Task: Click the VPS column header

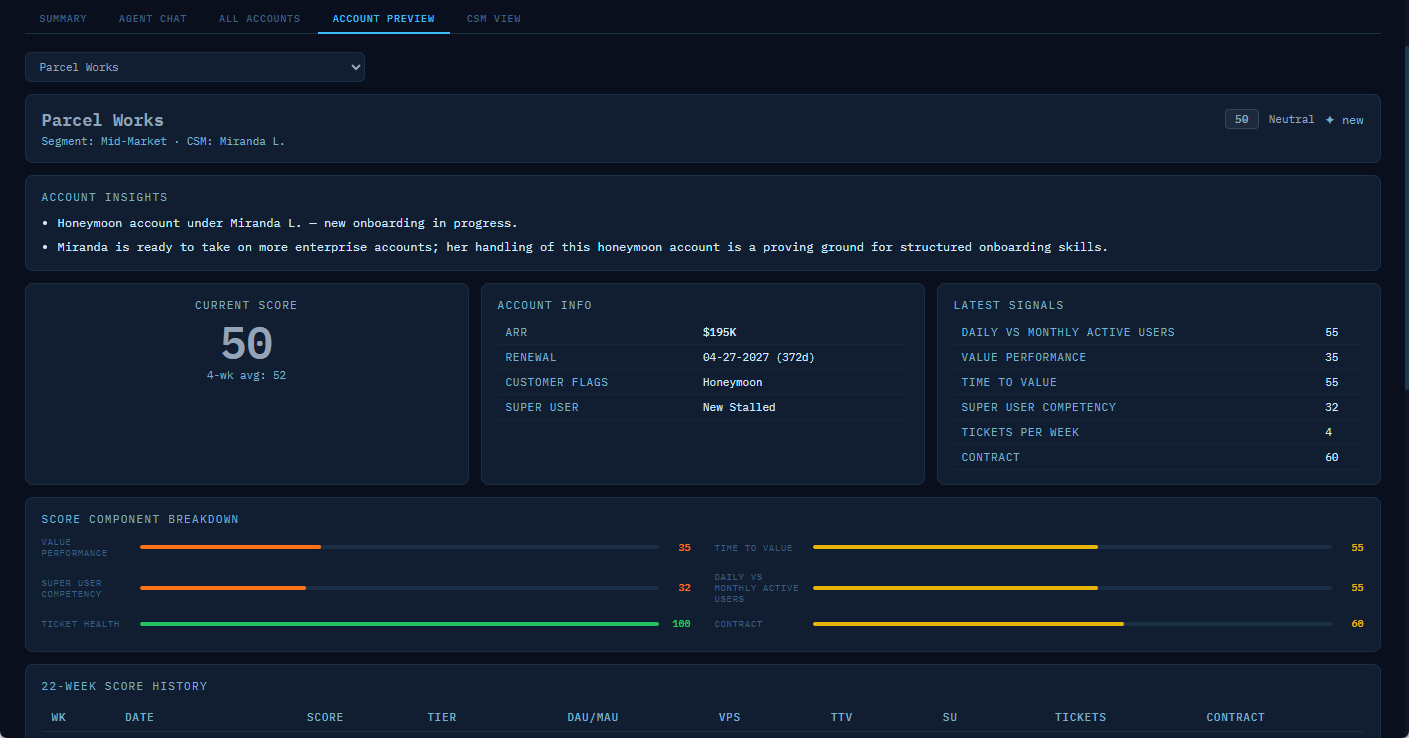Action: (x=729, y=718)
